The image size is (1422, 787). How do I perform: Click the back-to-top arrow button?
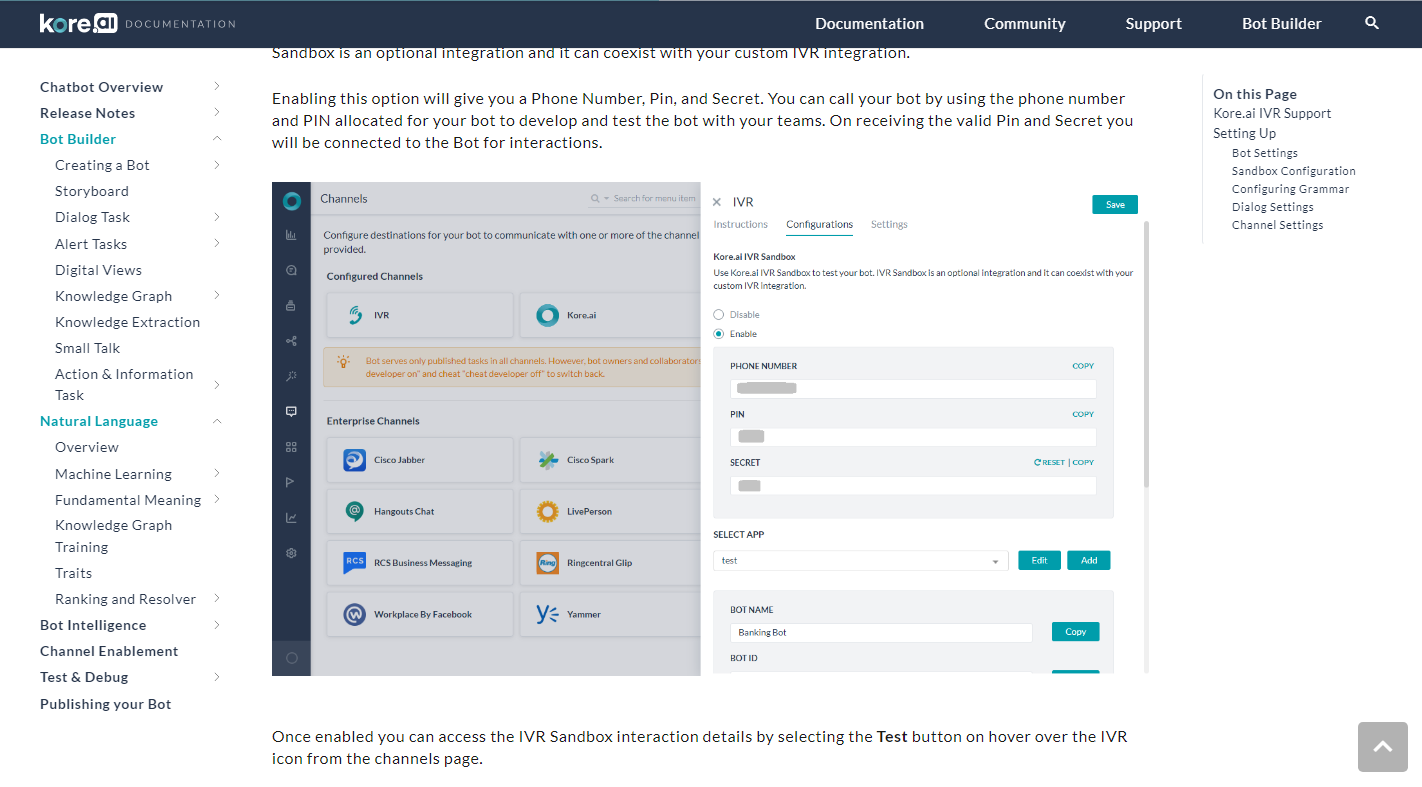pos(1383,747)
